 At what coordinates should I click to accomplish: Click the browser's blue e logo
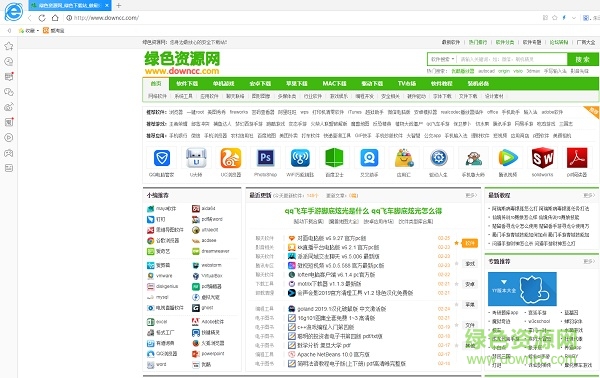click(13, 11)
